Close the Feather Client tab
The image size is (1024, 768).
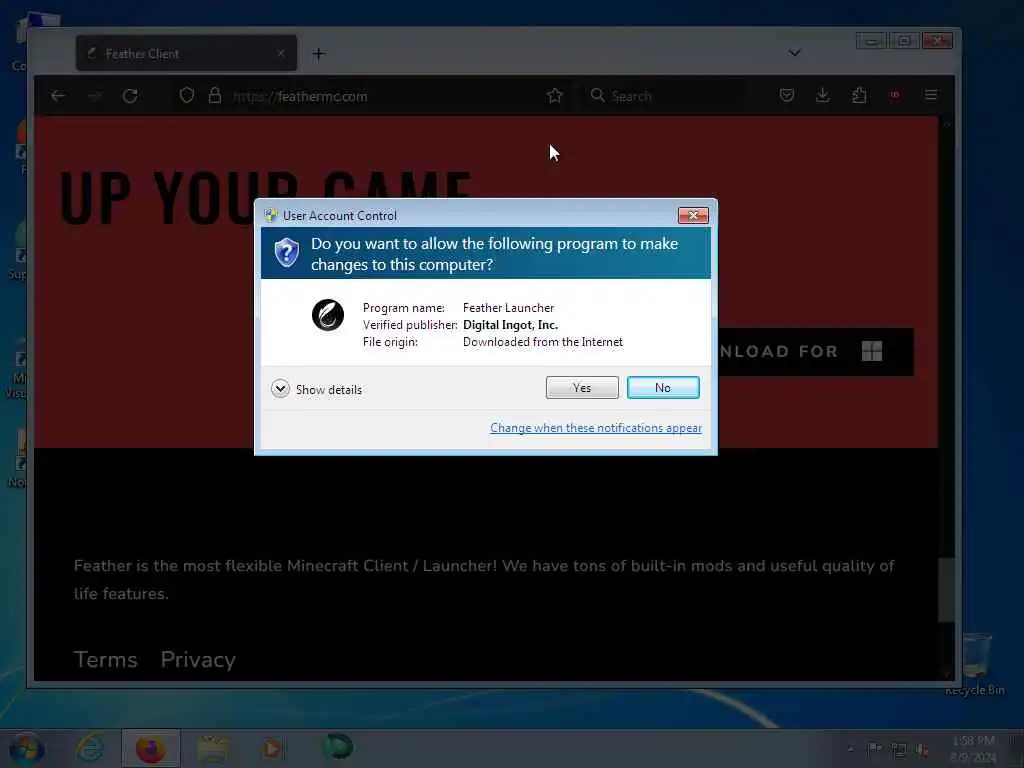[x=281, y=54]
